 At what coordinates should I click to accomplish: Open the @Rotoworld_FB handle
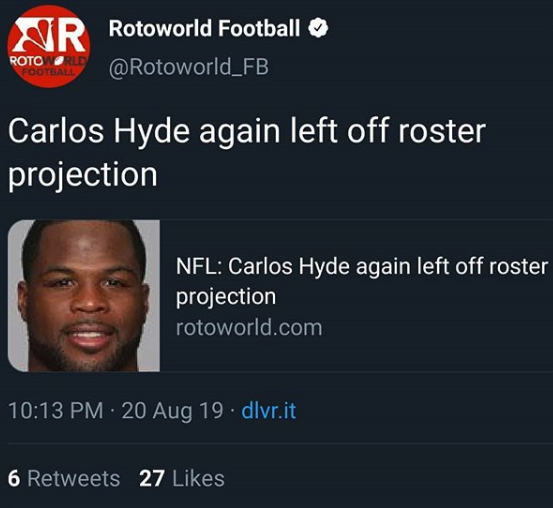coord(189,67)
